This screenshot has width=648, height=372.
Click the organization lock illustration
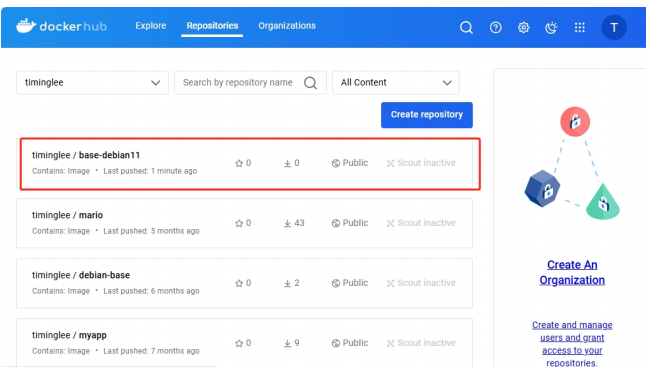tap(572, 163)
